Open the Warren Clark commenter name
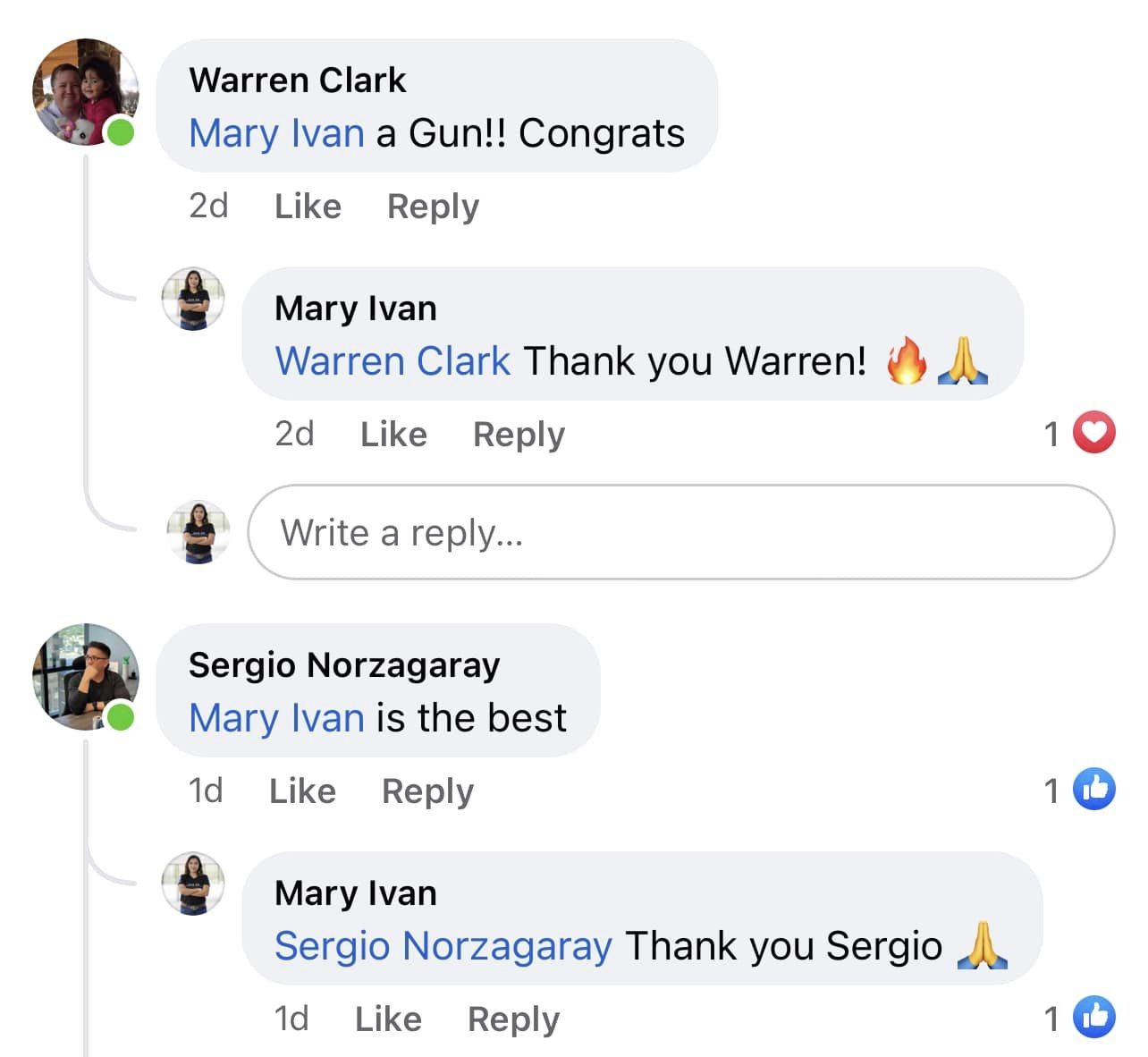 pyautogui.click(x=298, y=80)
